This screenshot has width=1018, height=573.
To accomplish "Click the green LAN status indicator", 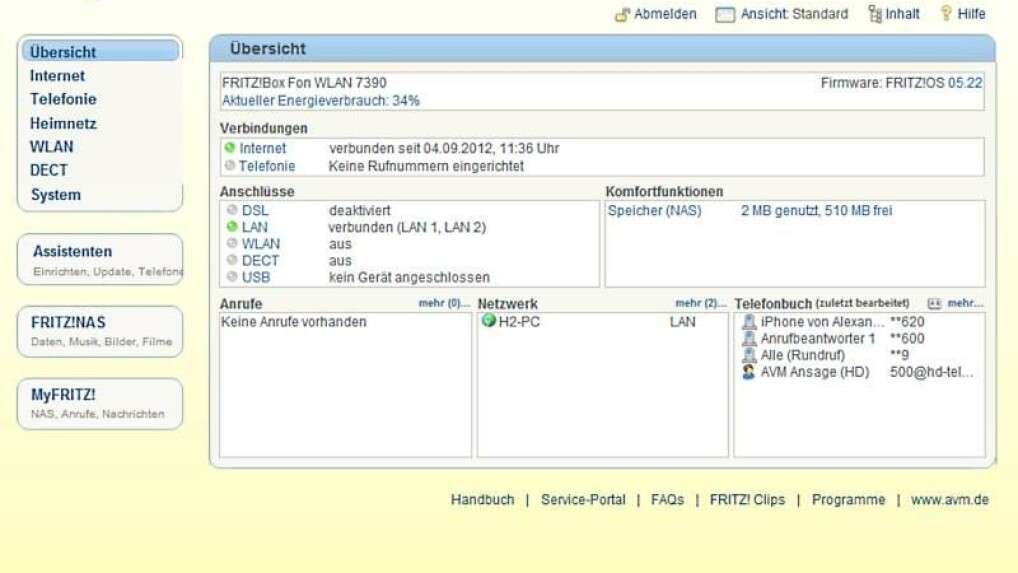I will [232, 227].
